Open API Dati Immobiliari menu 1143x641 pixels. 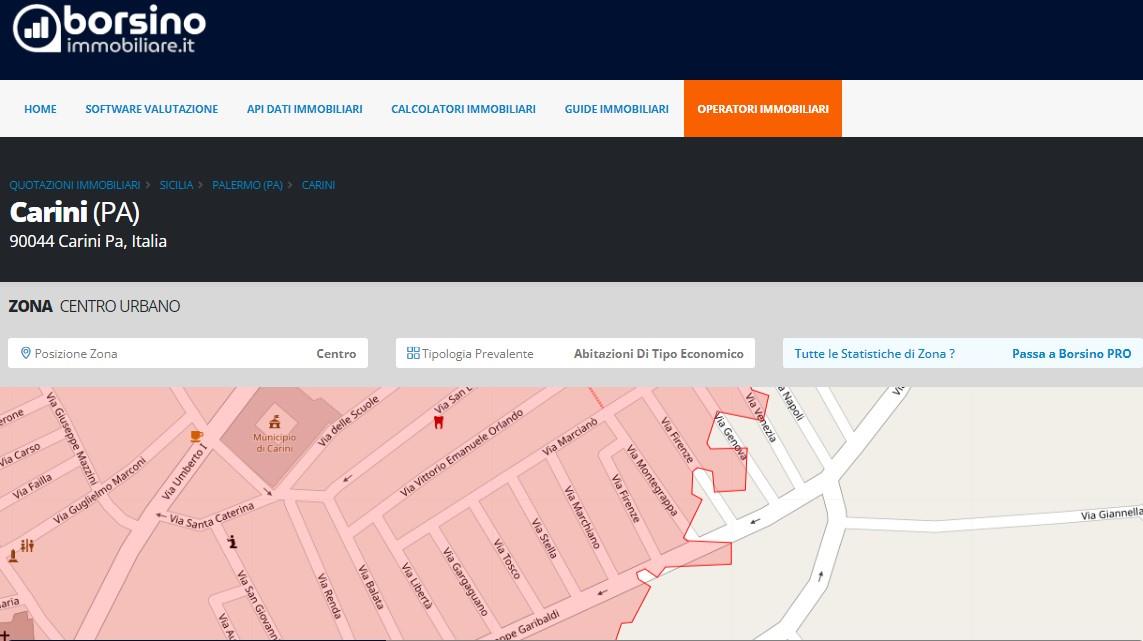(x=304, y=109)
